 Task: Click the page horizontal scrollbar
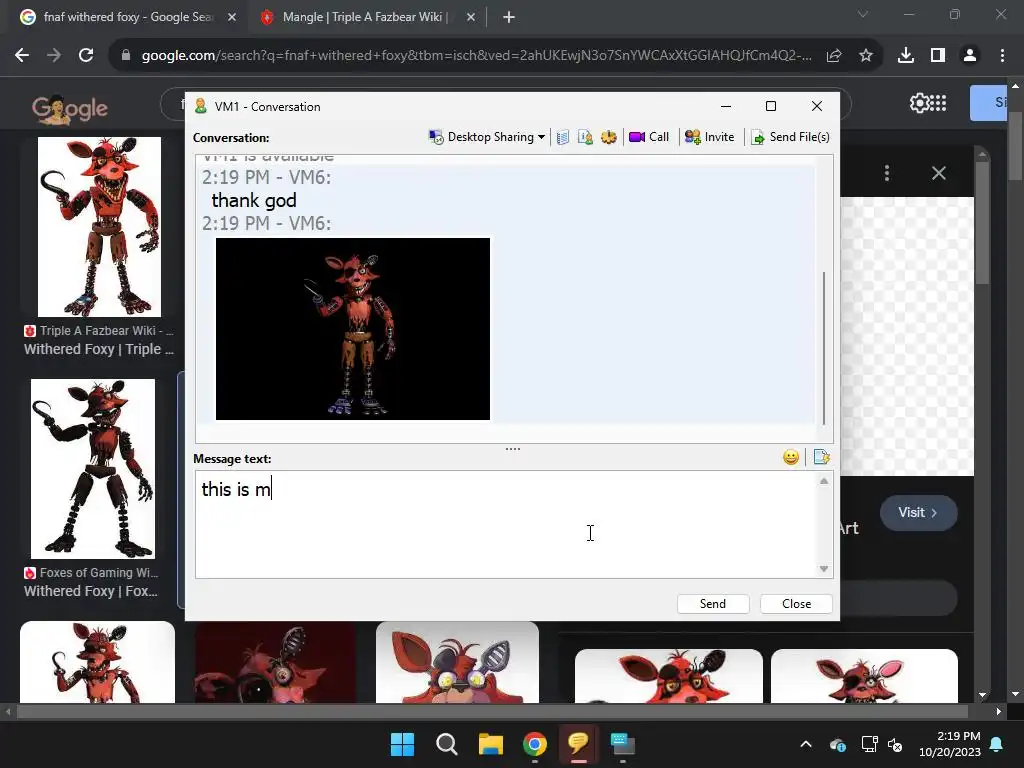point(492,711)
